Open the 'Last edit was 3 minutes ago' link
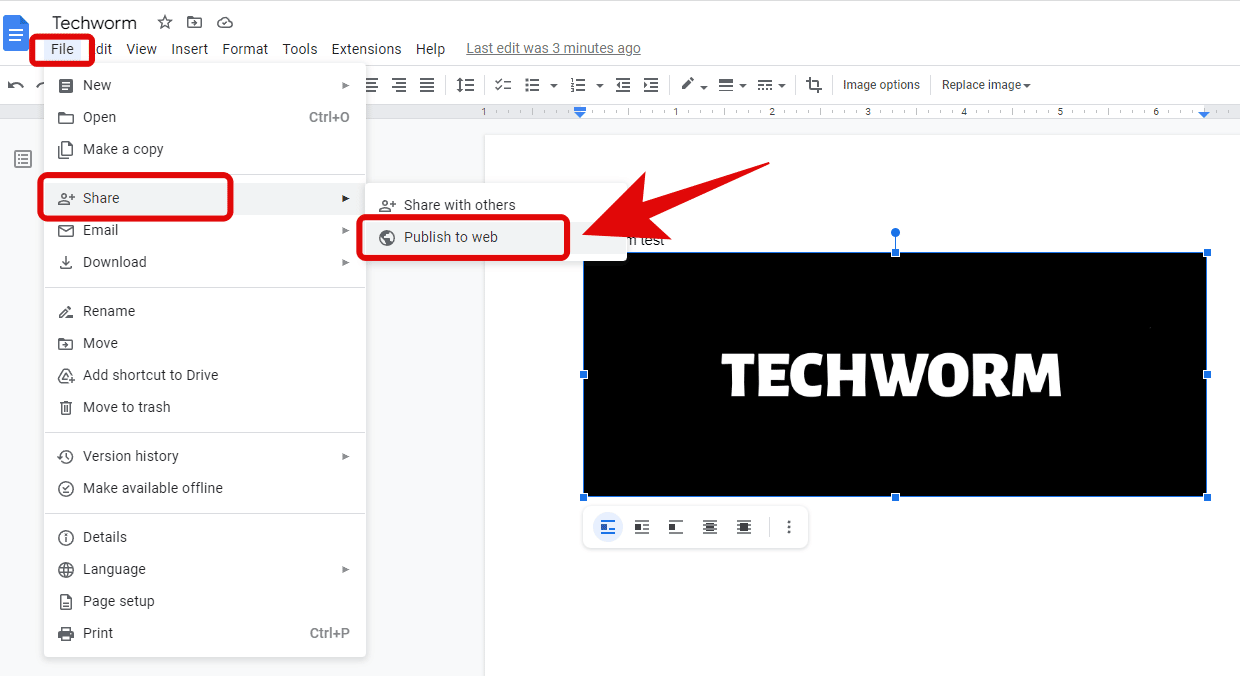Viewport: 1240px width, 676px height. 553,48
